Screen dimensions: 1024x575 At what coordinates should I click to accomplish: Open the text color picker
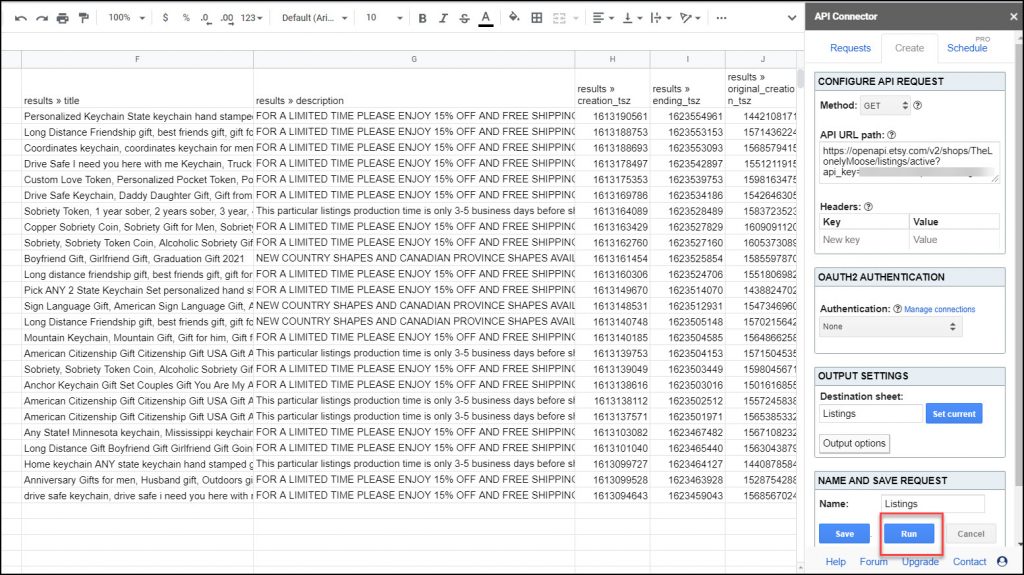coord(486,18)
